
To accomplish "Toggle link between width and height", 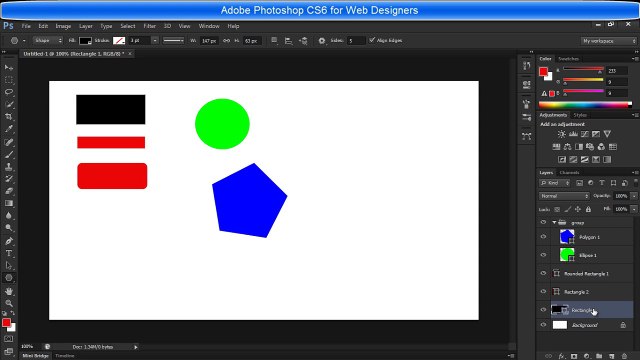I will coord(226,40).
